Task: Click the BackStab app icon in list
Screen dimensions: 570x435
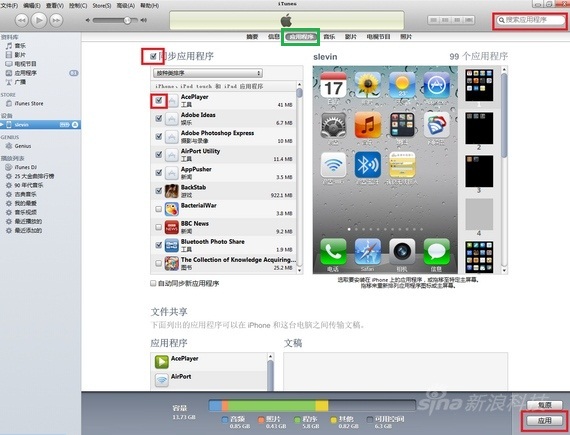Action: pos(172,191)
